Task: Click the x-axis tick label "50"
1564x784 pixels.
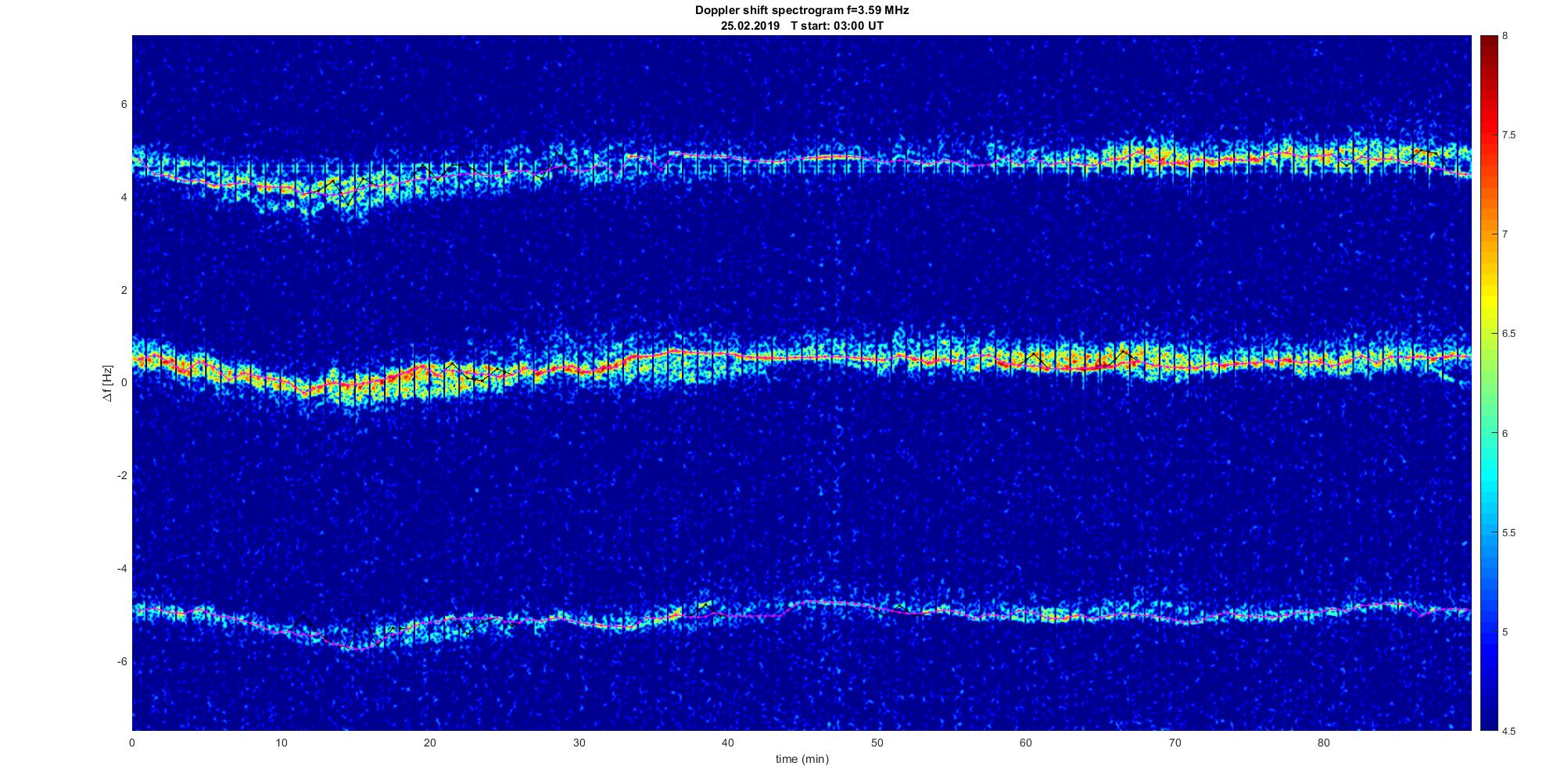Action: 877,743
